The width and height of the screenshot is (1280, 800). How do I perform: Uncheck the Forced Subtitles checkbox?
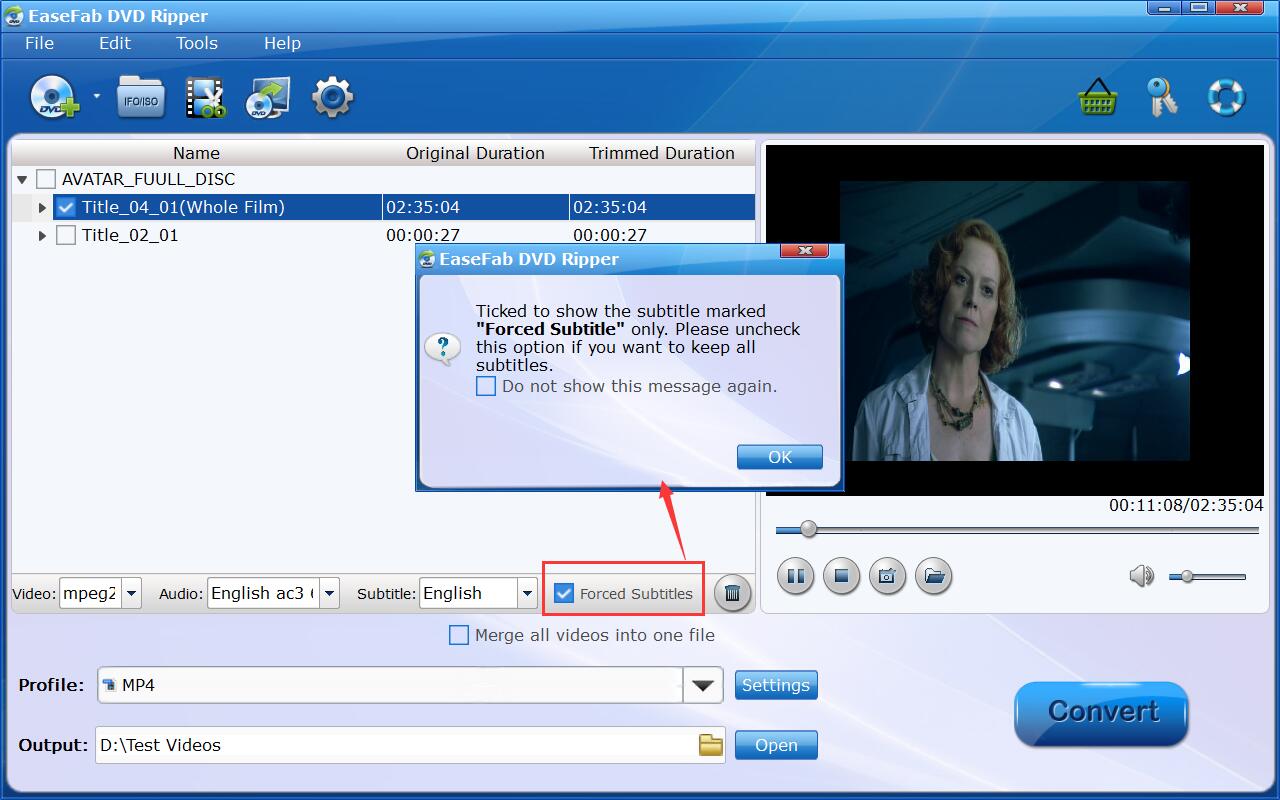tap(564, 593)
